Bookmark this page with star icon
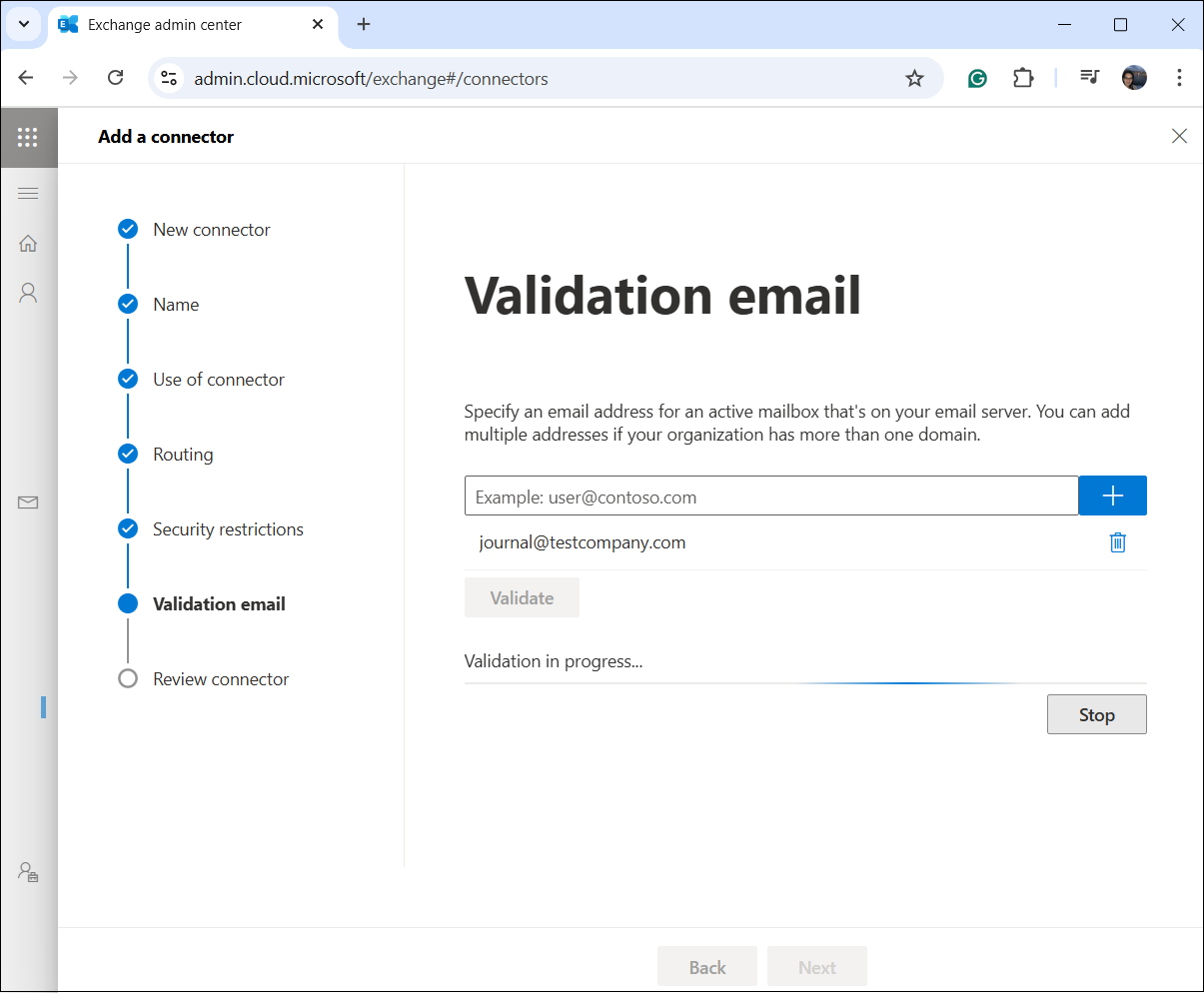 pyautogui.click(x=914, y=78)
